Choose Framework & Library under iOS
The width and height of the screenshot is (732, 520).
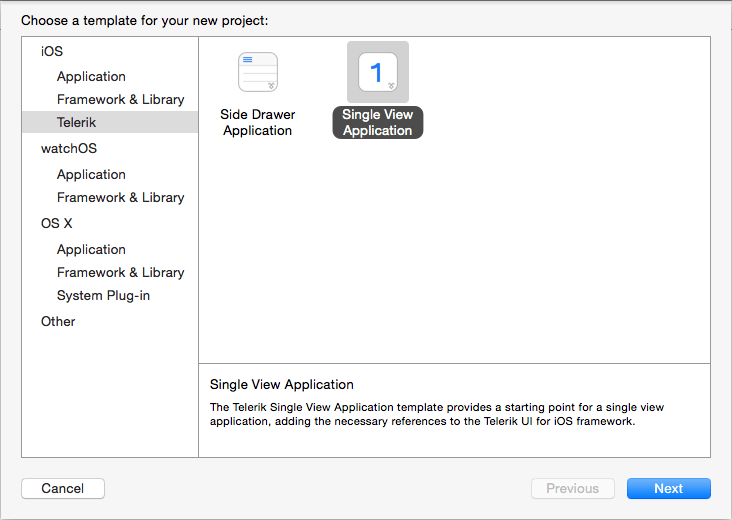tap(120, 99)
